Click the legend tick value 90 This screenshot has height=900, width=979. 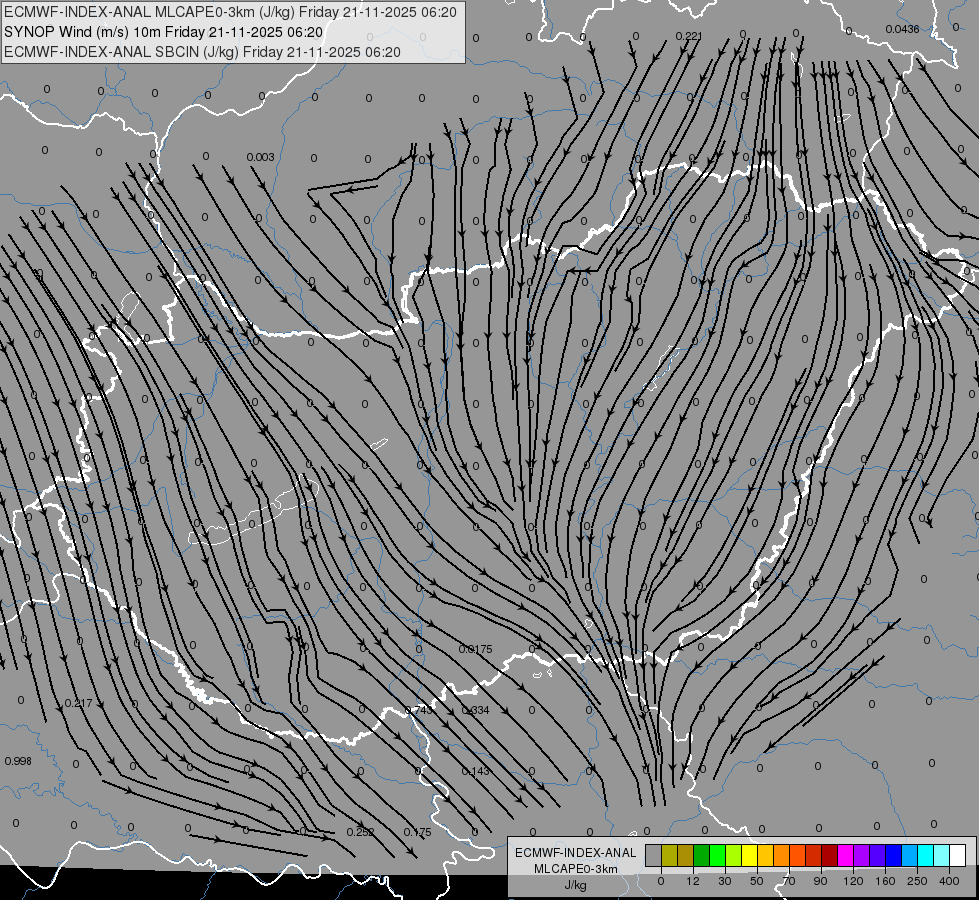click(x=820, y=881)
